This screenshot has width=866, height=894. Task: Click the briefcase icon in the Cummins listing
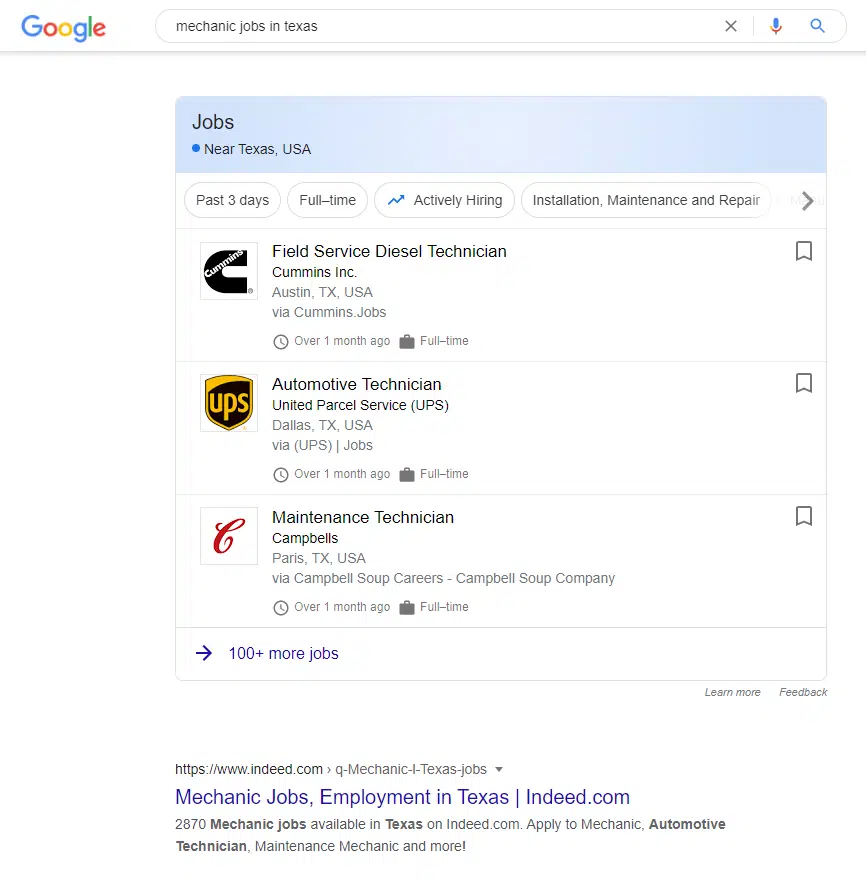click(406, 342)
